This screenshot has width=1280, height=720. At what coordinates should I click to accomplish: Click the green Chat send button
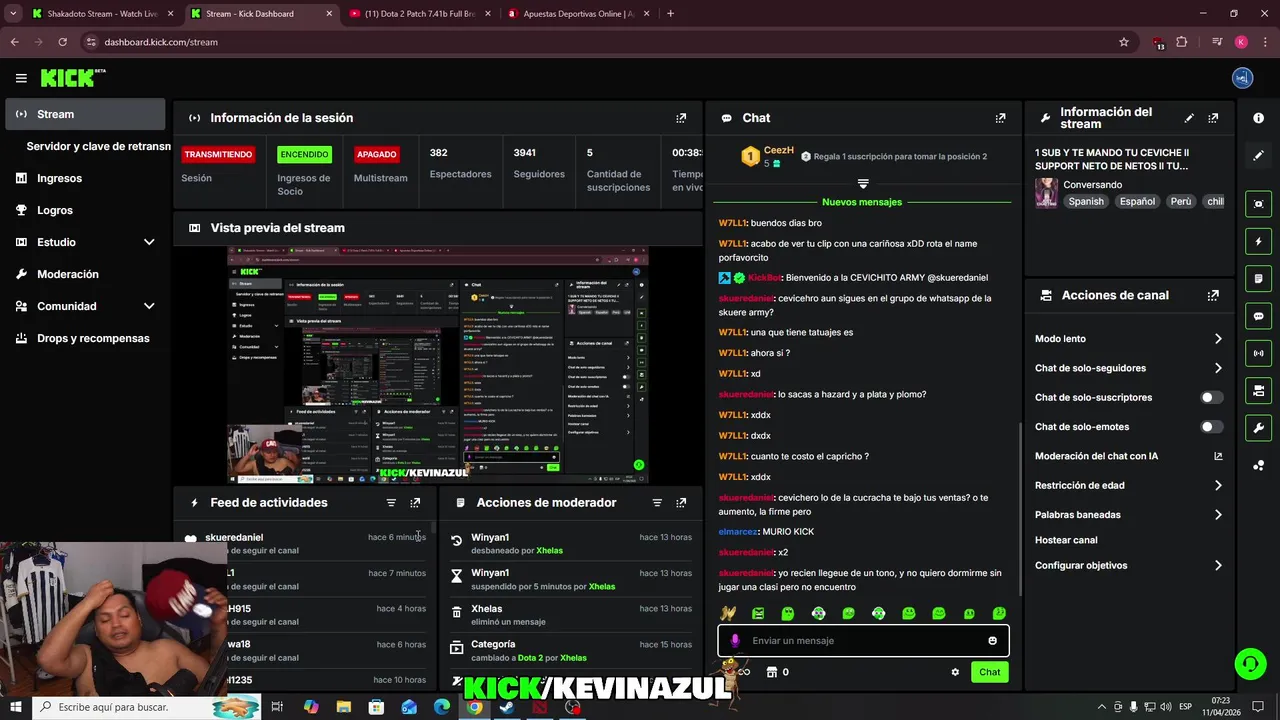[x=989, y=672]
